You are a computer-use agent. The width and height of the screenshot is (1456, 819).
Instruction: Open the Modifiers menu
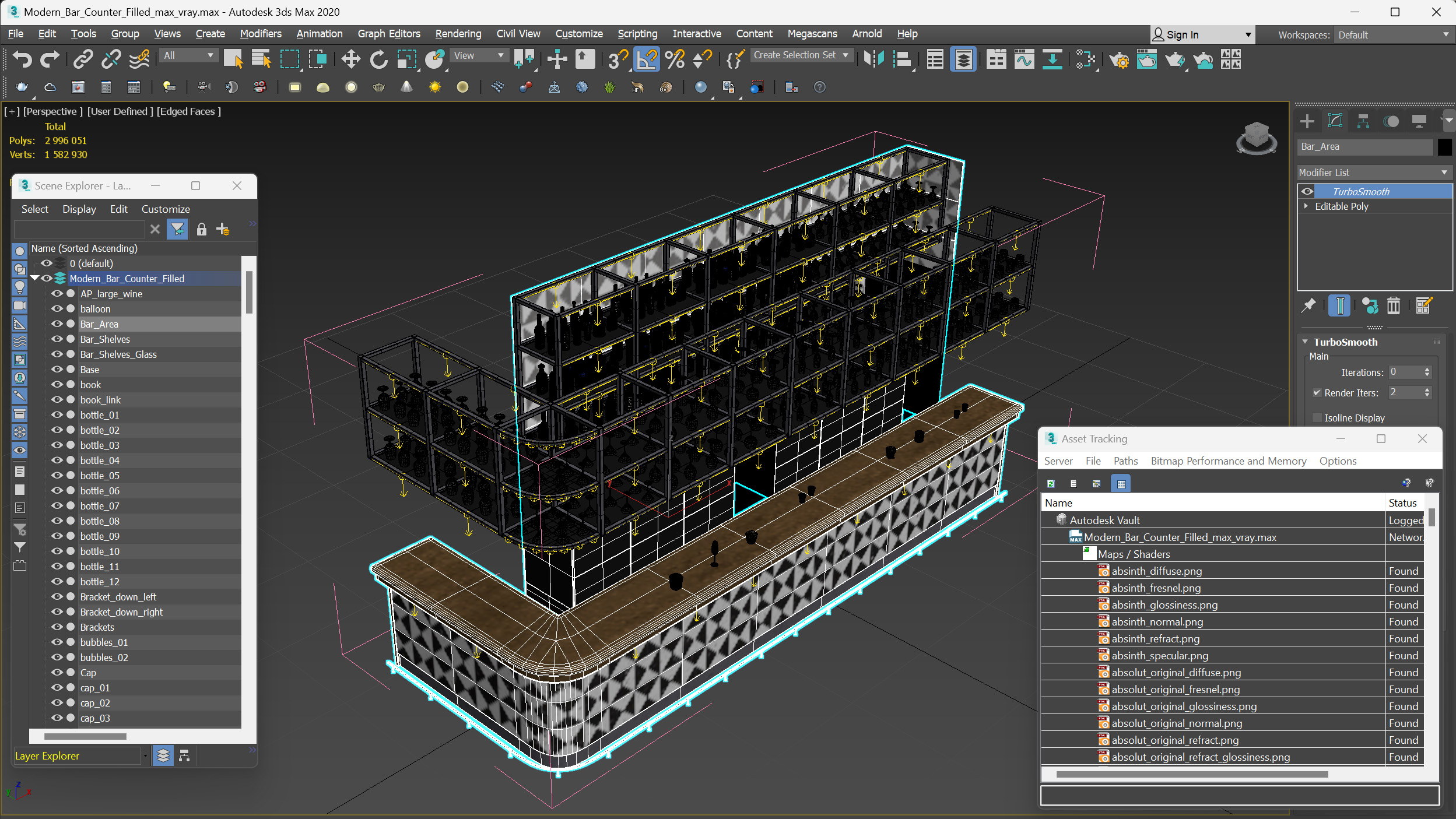click(x=260, y=34)
